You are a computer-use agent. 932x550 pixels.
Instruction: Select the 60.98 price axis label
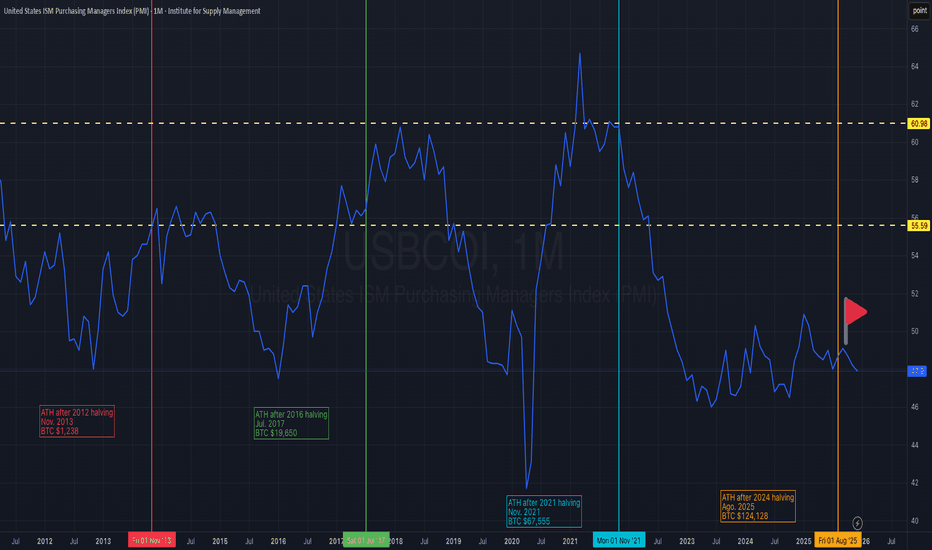(918, 124)
